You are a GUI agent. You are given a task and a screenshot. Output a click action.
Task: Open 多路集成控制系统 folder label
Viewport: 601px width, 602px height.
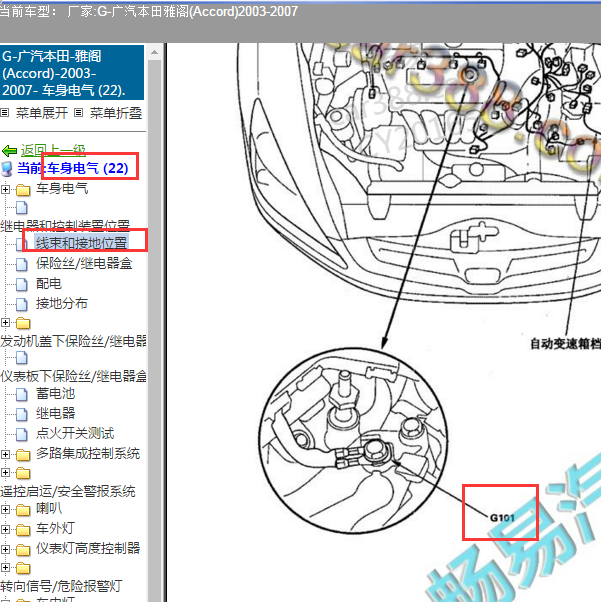point(88,453)
